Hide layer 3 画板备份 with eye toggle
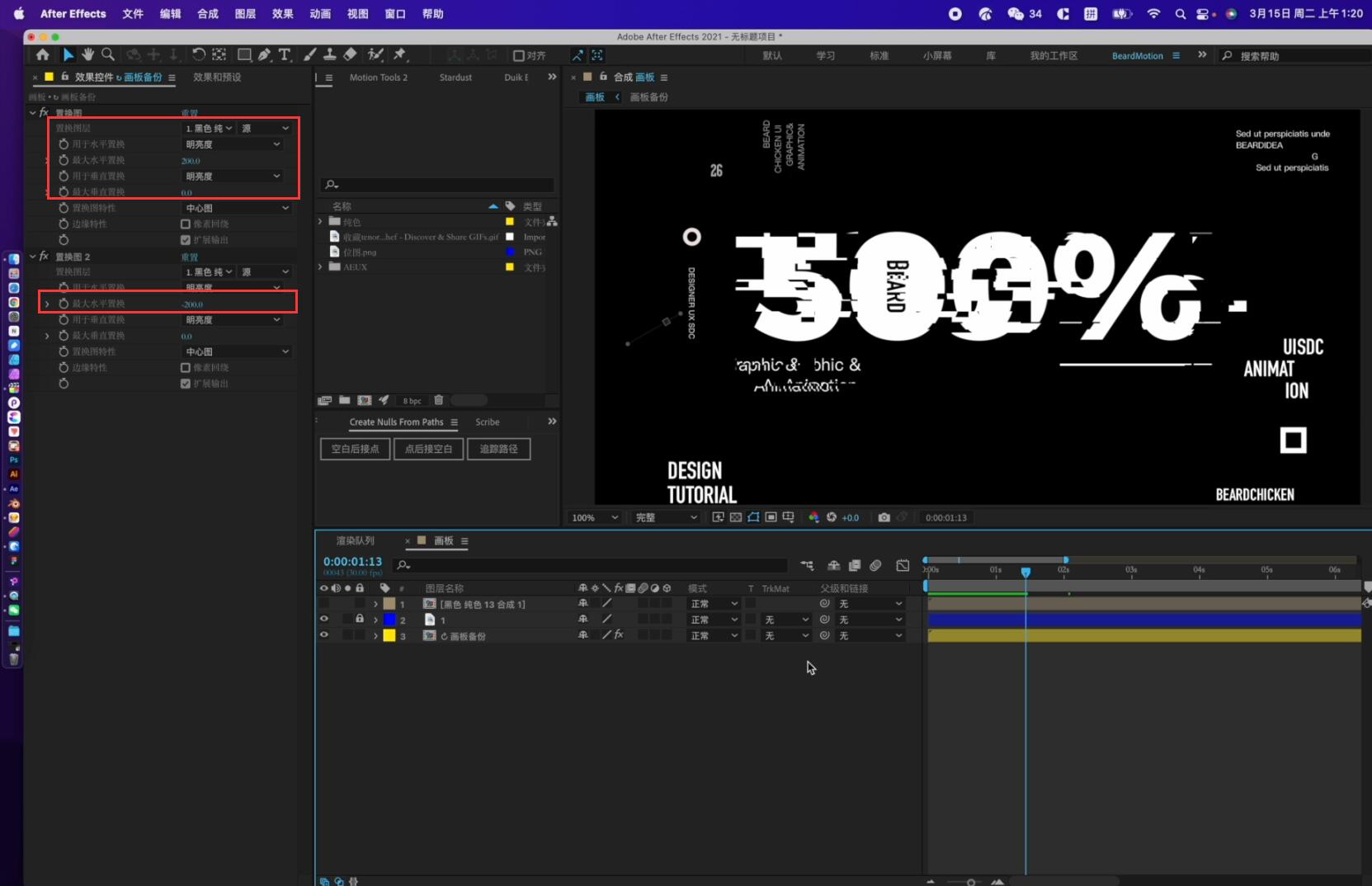 (323, 635)
